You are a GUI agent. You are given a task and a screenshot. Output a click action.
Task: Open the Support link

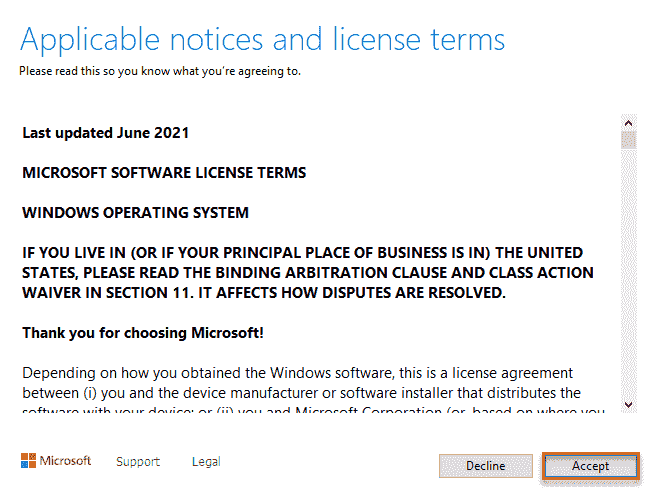click(x=138, y=462)
